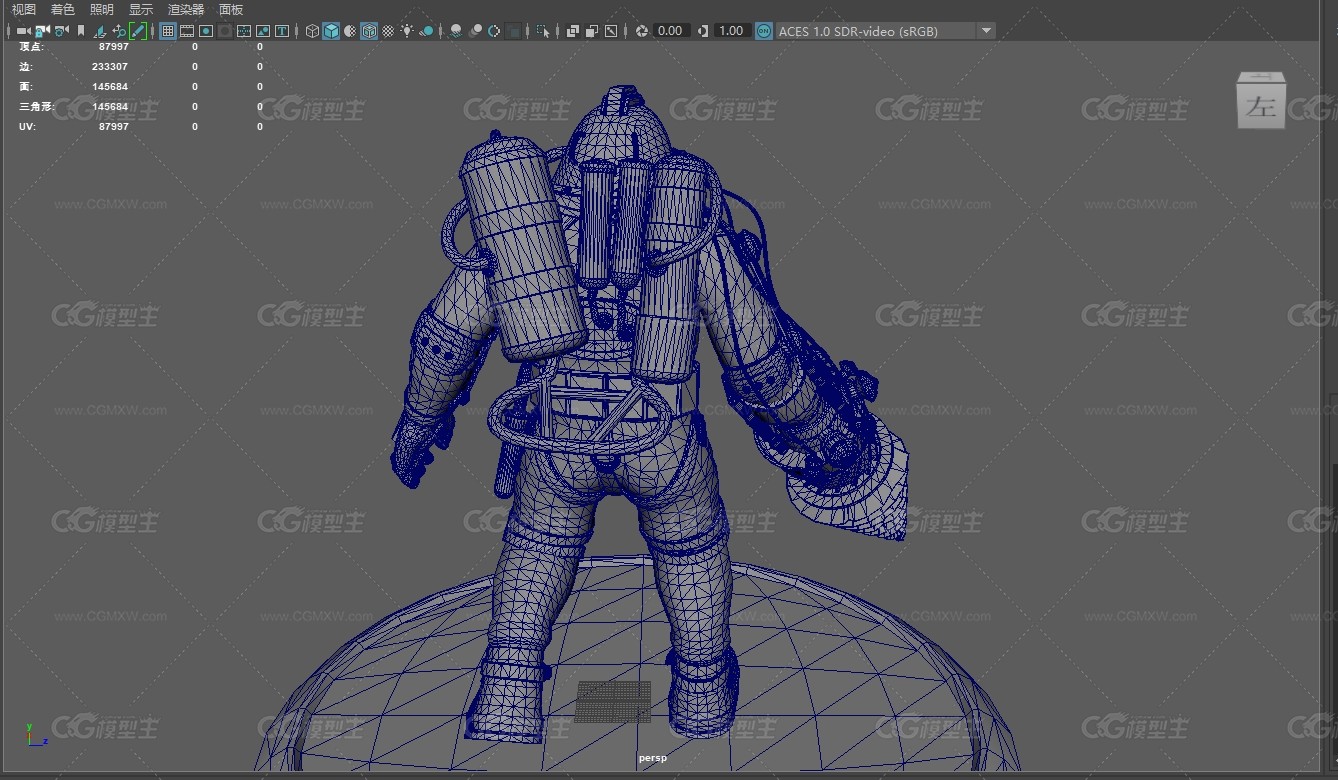Toggle the Motion Blur icon
1338x780 pixels.
pos(475,31)
